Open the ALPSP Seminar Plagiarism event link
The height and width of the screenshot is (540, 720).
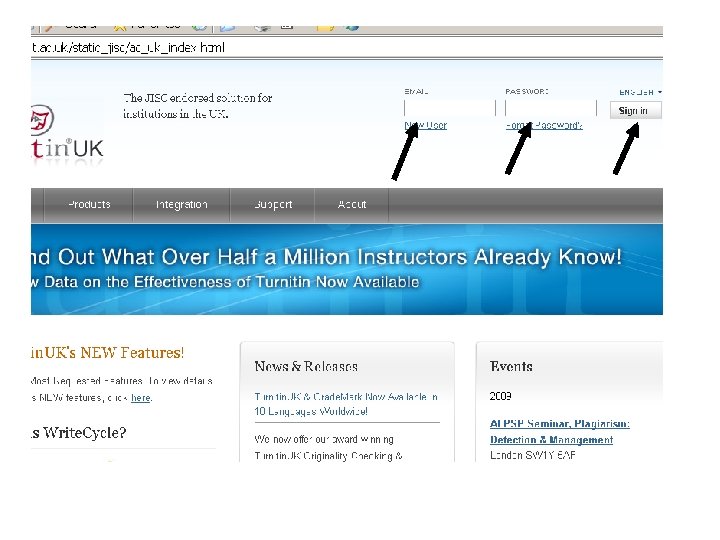(x=560, y=432)
